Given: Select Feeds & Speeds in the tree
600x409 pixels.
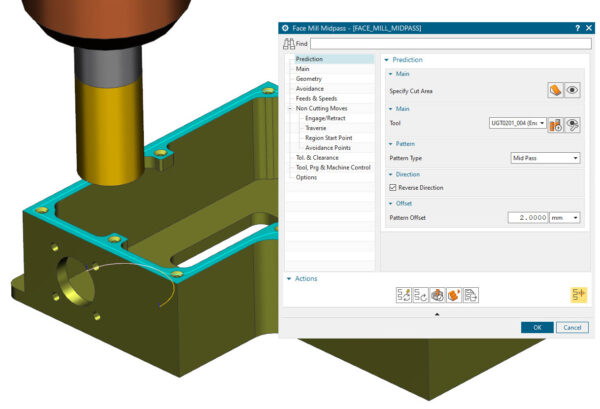Looking at the screenshot, I should (x=316, y=99).
